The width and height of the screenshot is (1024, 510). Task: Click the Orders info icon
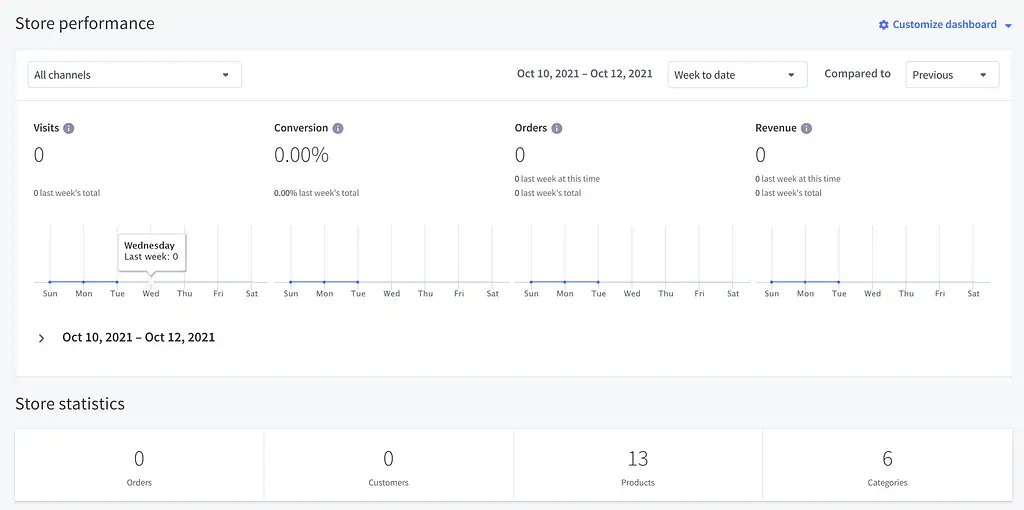557,129
